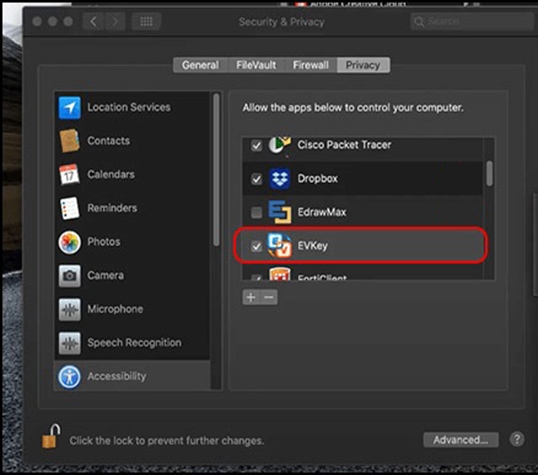Screen dimensions: 538x475
Task: Select Photos label in sidebar
Action: click(x=104, y=242)
